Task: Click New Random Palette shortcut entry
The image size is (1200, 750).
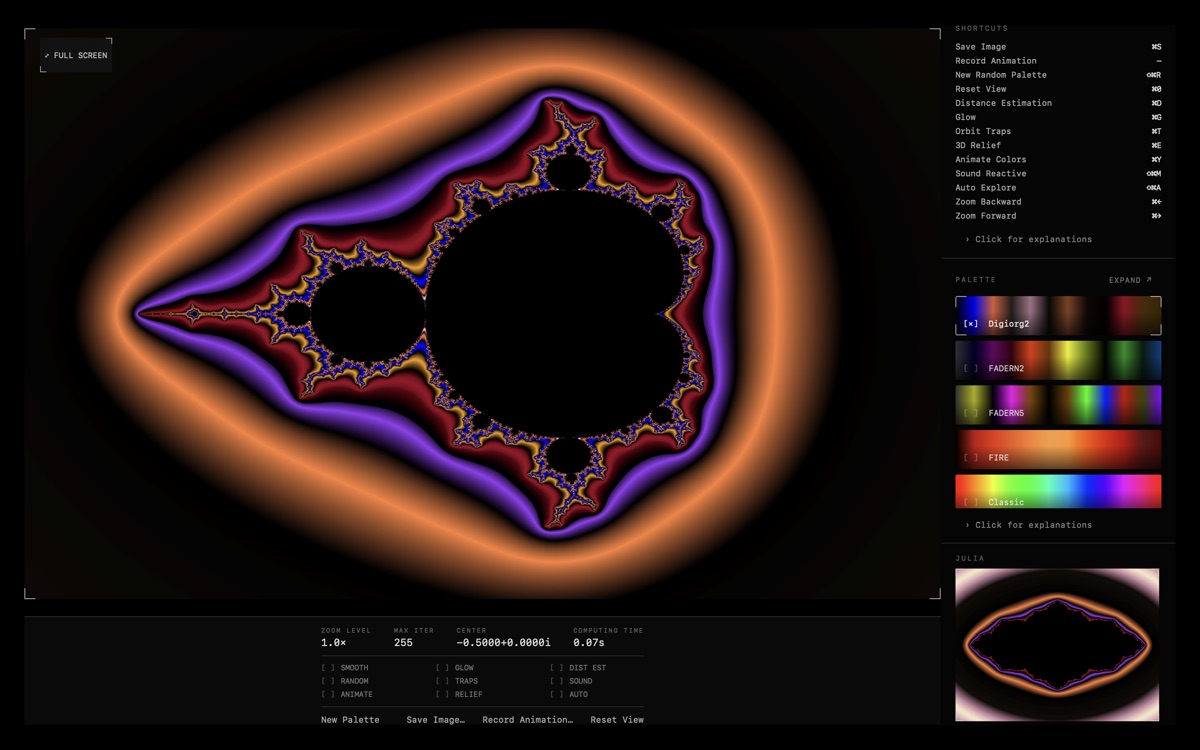Action: 1058,75
